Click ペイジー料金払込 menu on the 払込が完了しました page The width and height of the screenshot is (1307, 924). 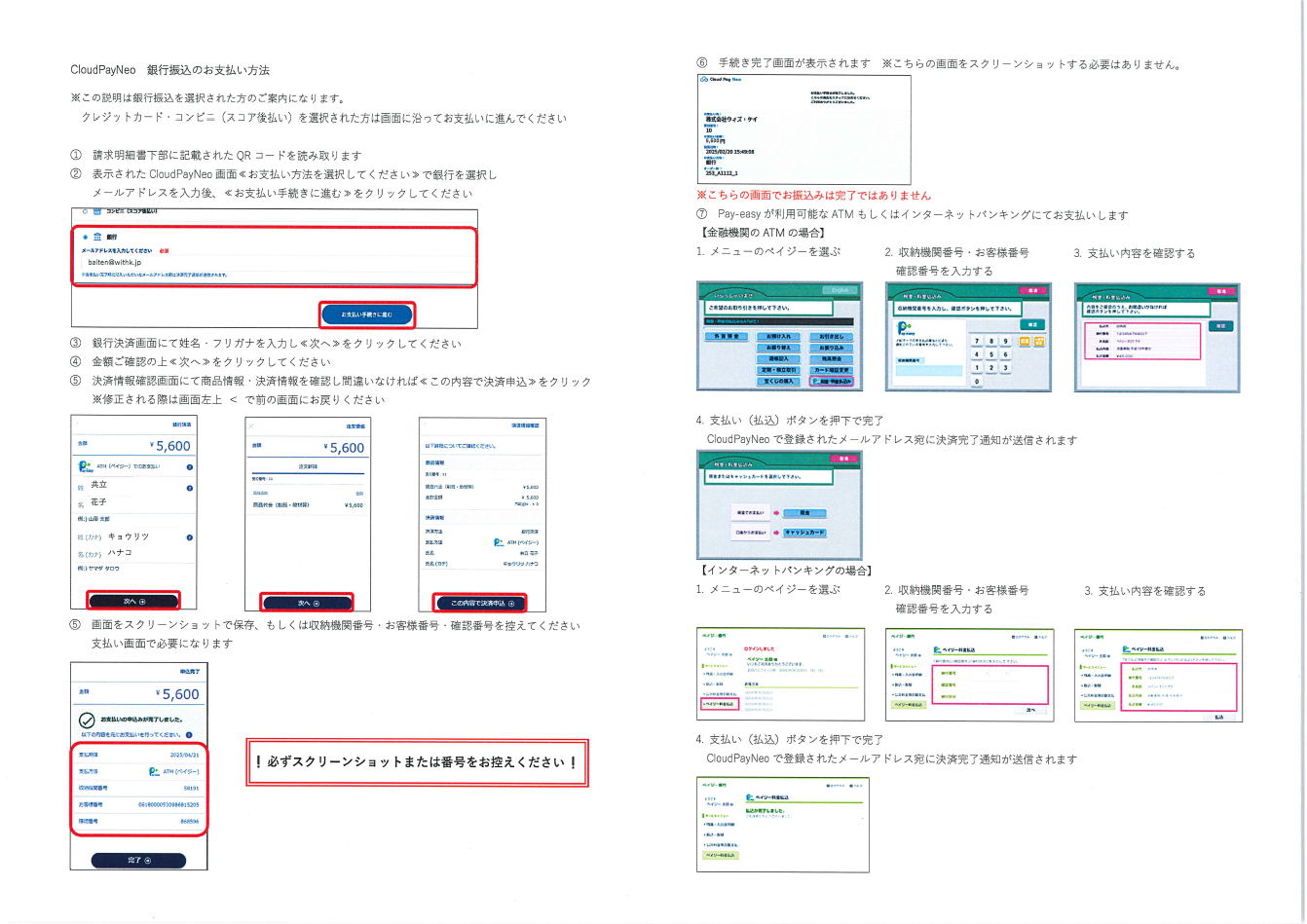point(721,855)
